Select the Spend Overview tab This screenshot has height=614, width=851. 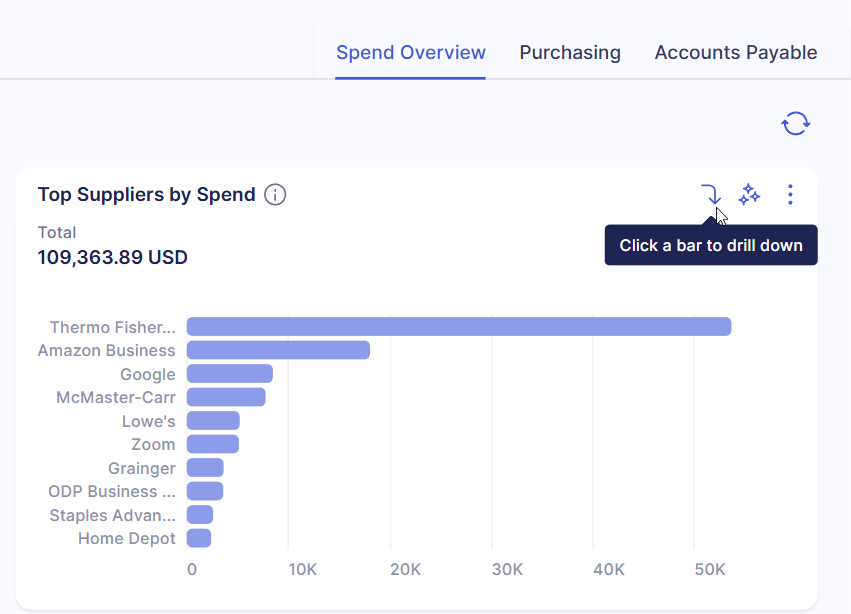coord(411,53)
